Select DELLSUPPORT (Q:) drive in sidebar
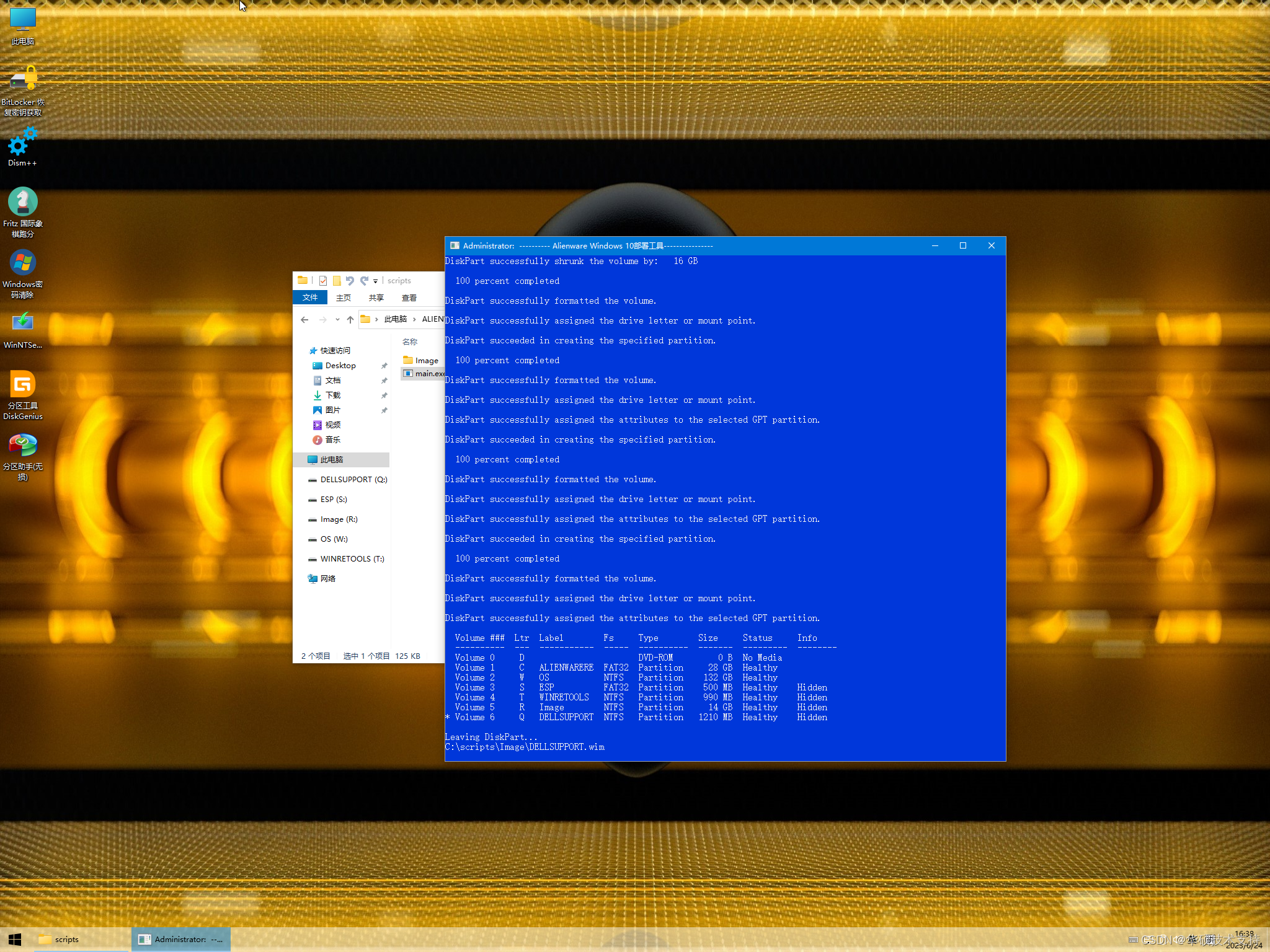This screenshot has height=952, width=1270. (x=353, y=480)
